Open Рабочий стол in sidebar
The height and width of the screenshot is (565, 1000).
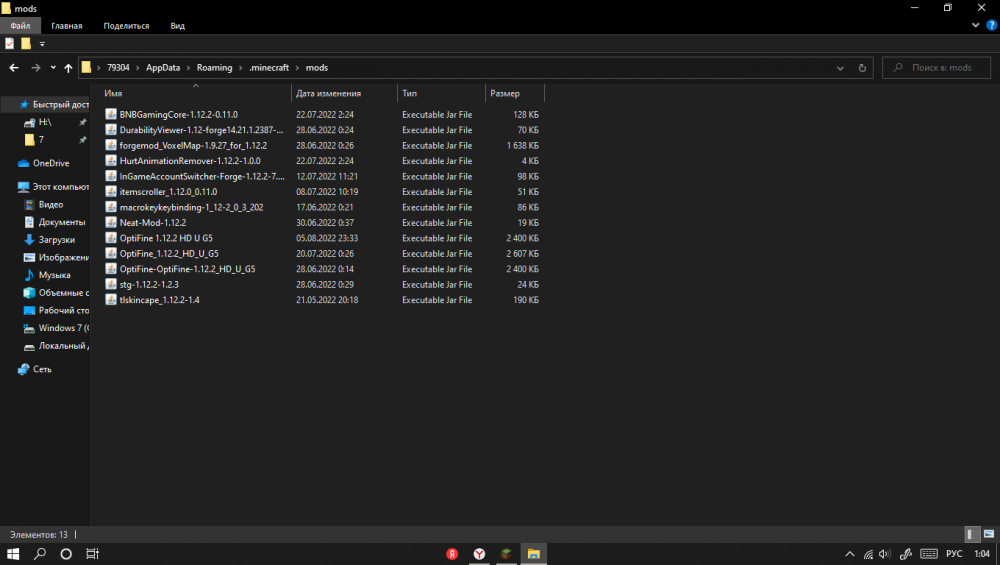click(x=63, y=311)
